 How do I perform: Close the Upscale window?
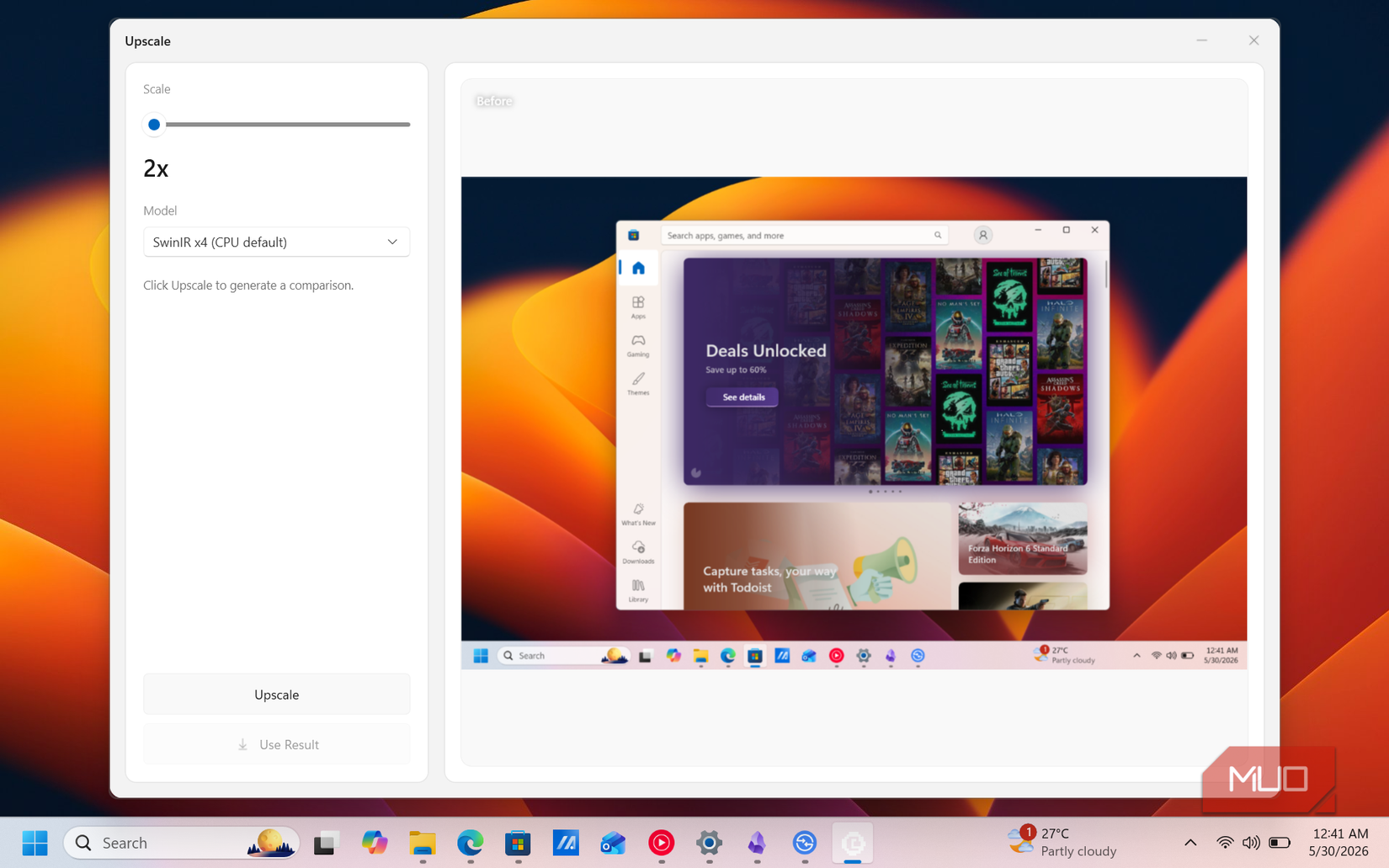pyautogui.click(x=1253, y=40)
